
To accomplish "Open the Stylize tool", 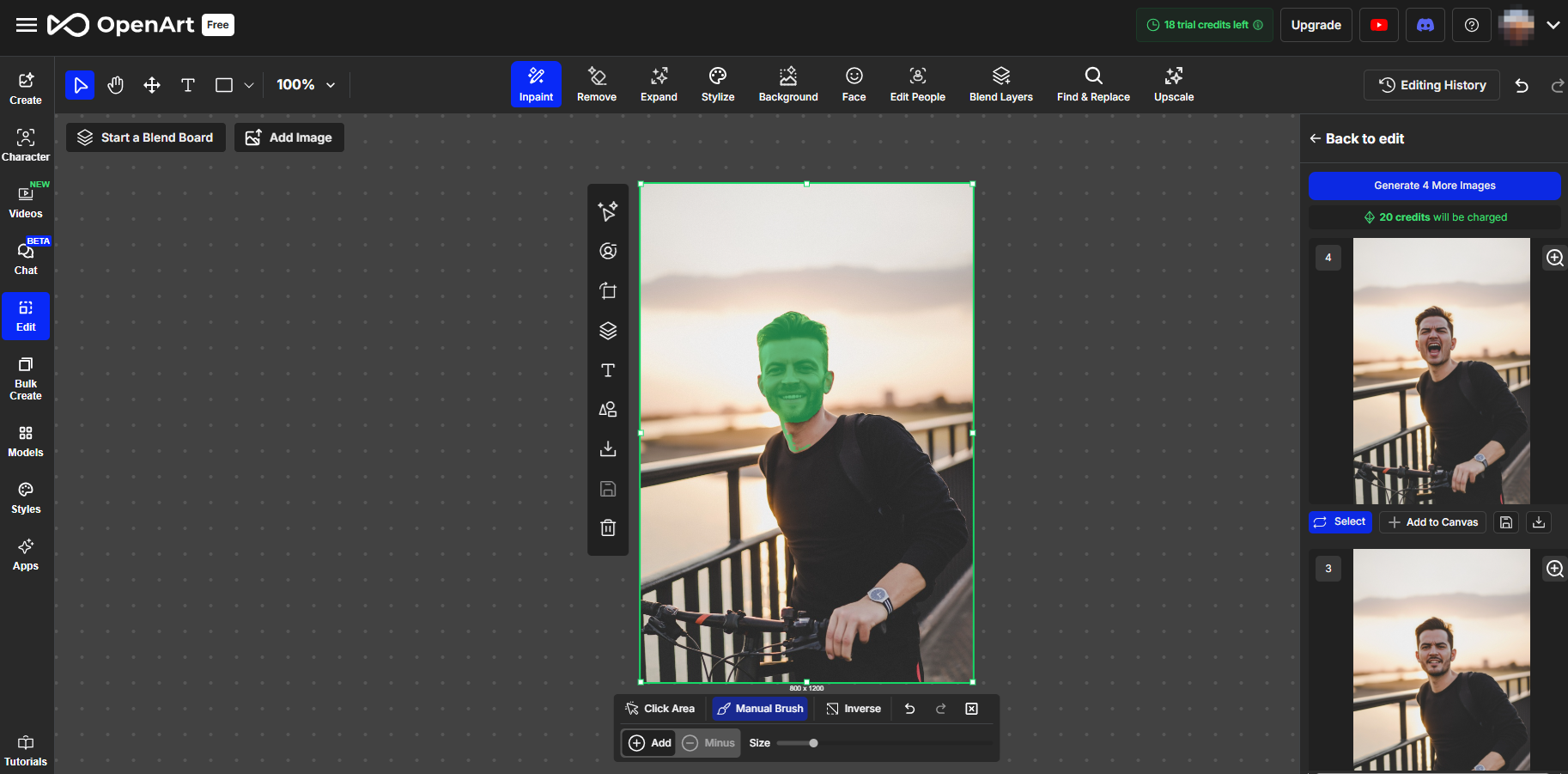I will tap(718, 84).
